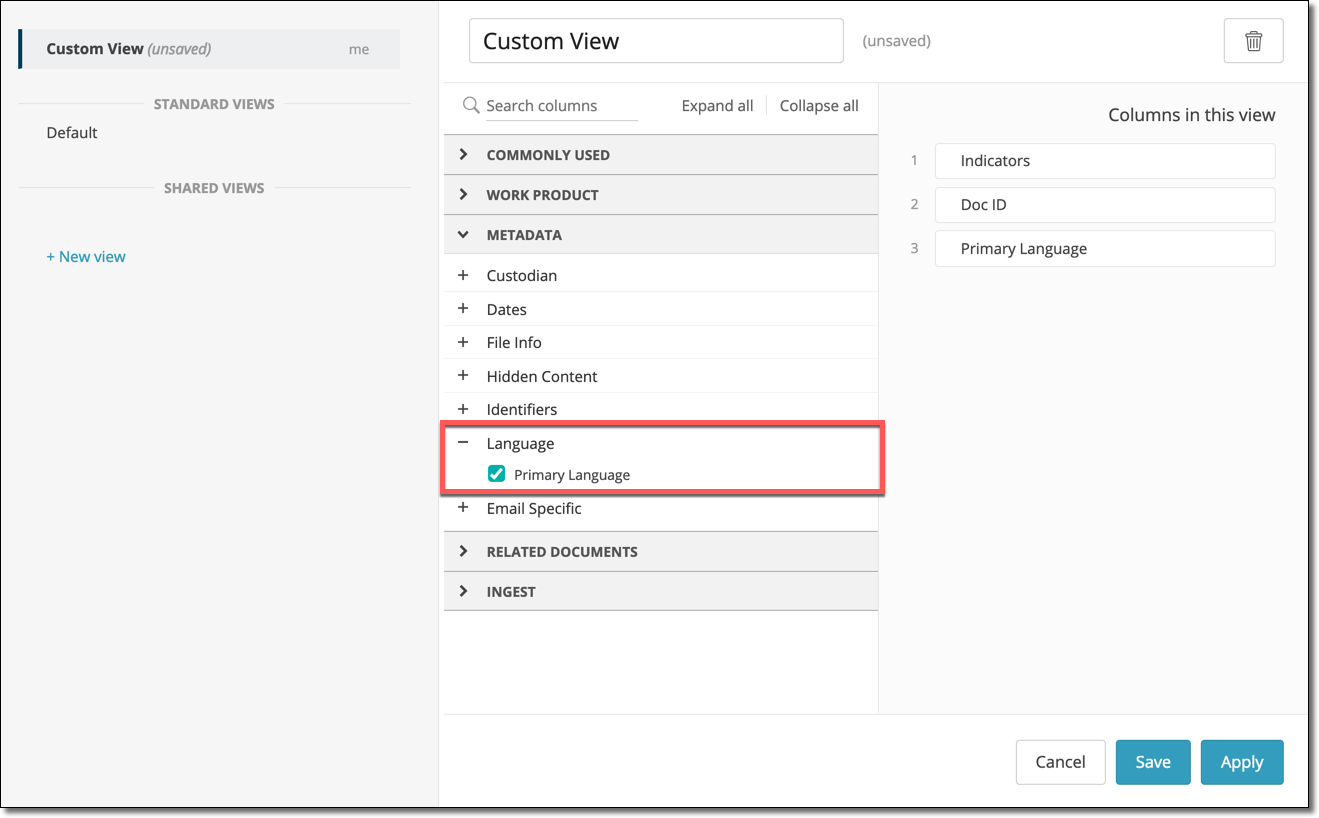Screen dimensions: 1319x818
Task: Delete view using the trash icon
Action: pyautogui.click(x=1253, y=41)
